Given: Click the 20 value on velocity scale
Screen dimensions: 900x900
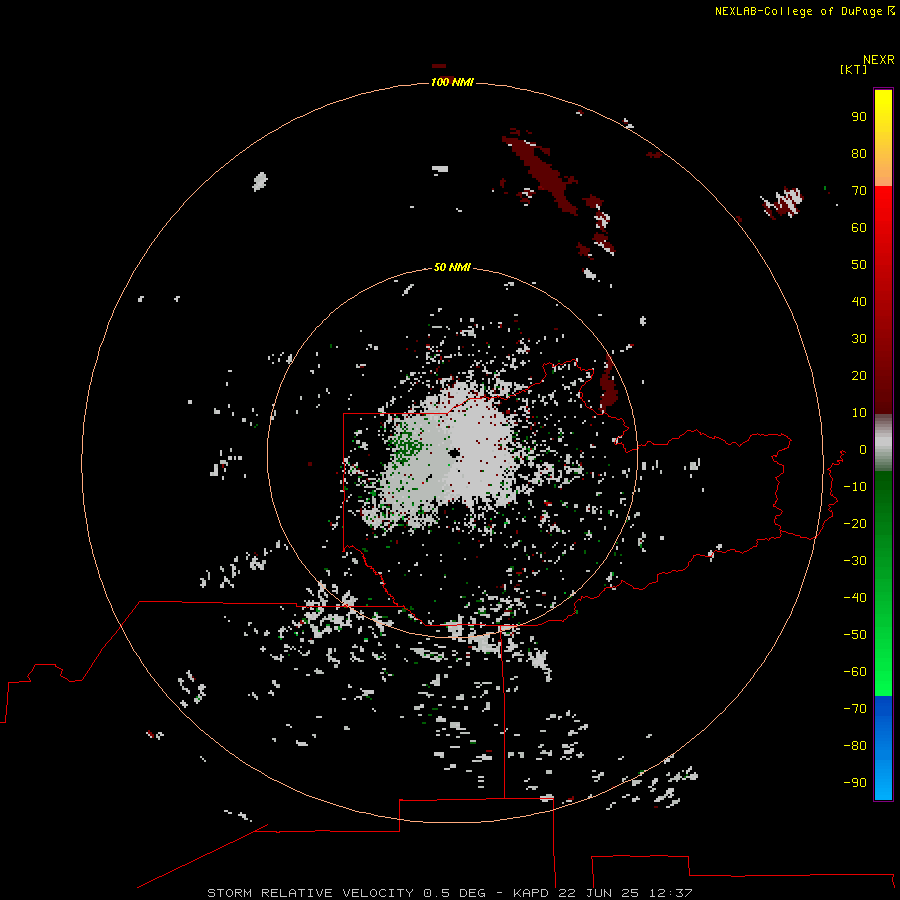Looking at the screenshot, I should [x=859, y=375].
